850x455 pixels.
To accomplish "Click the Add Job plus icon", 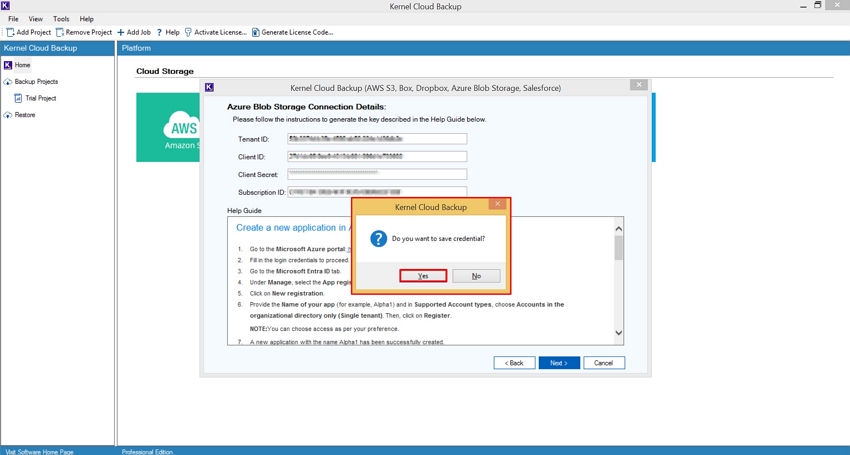I will pos(121,33).
